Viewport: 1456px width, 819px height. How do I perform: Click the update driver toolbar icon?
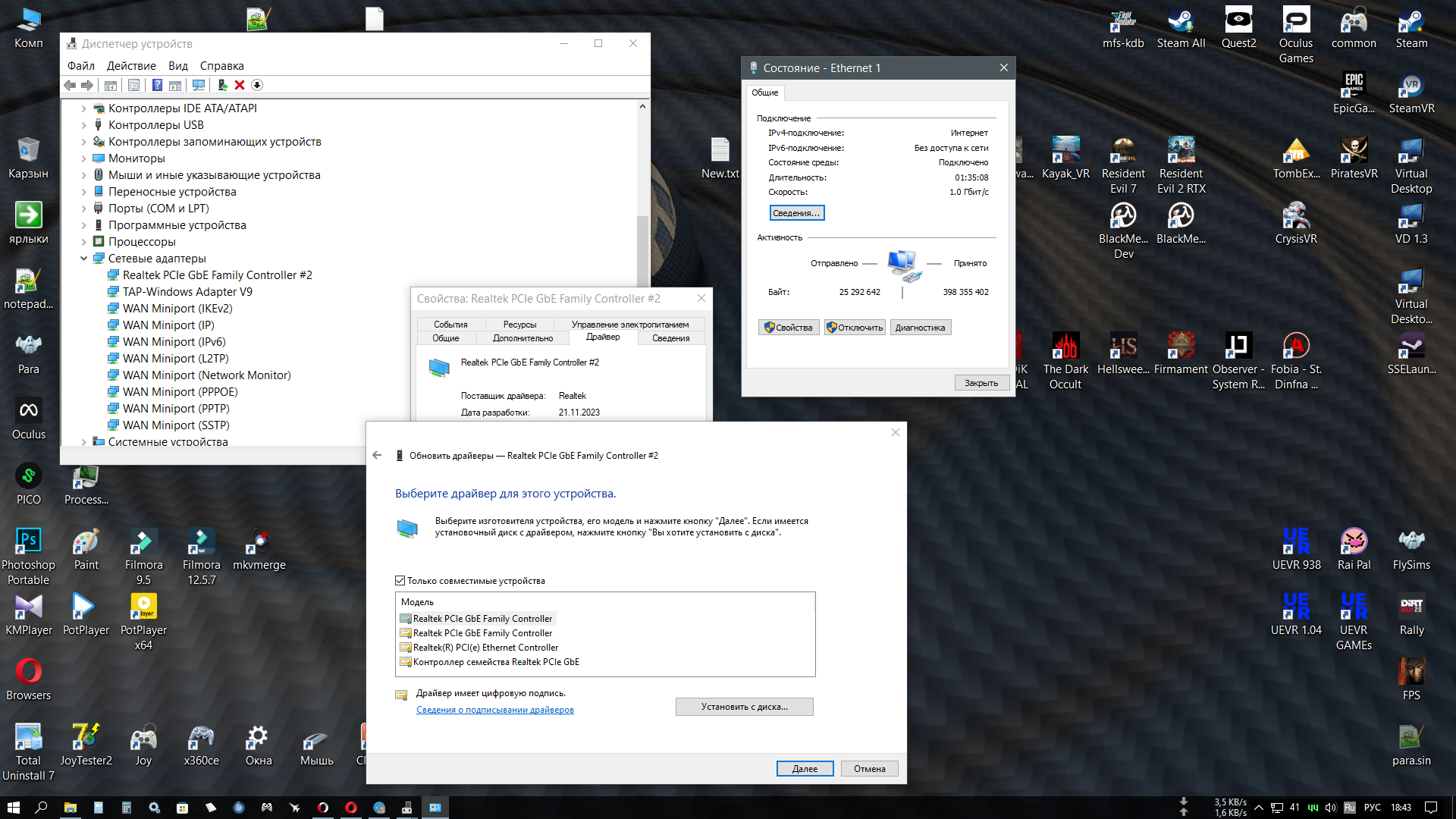(x=222, y=85)
